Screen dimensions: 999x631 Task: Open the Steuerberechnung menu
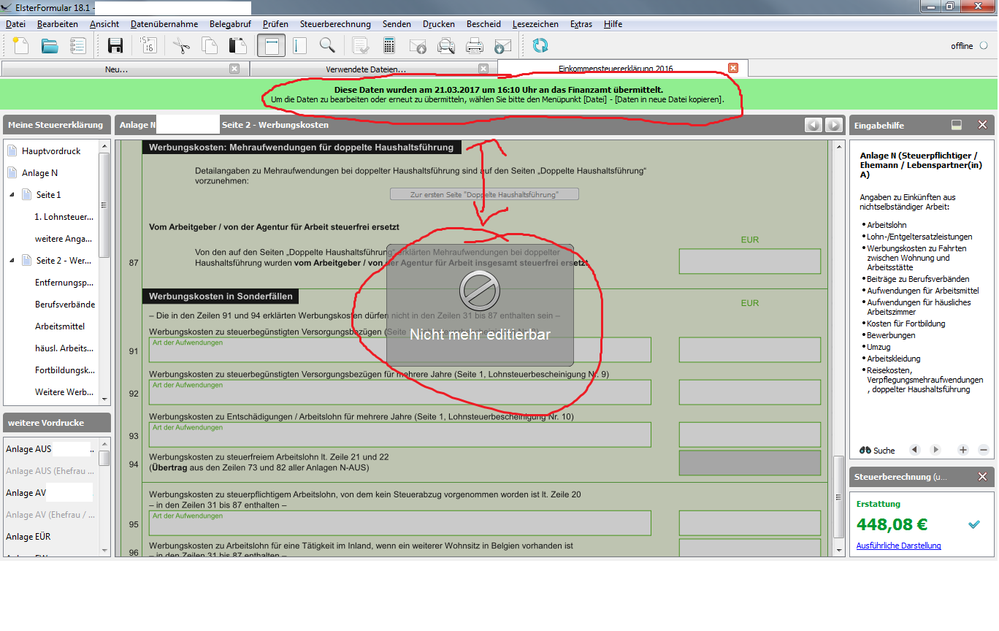click(x=335, y=23)
